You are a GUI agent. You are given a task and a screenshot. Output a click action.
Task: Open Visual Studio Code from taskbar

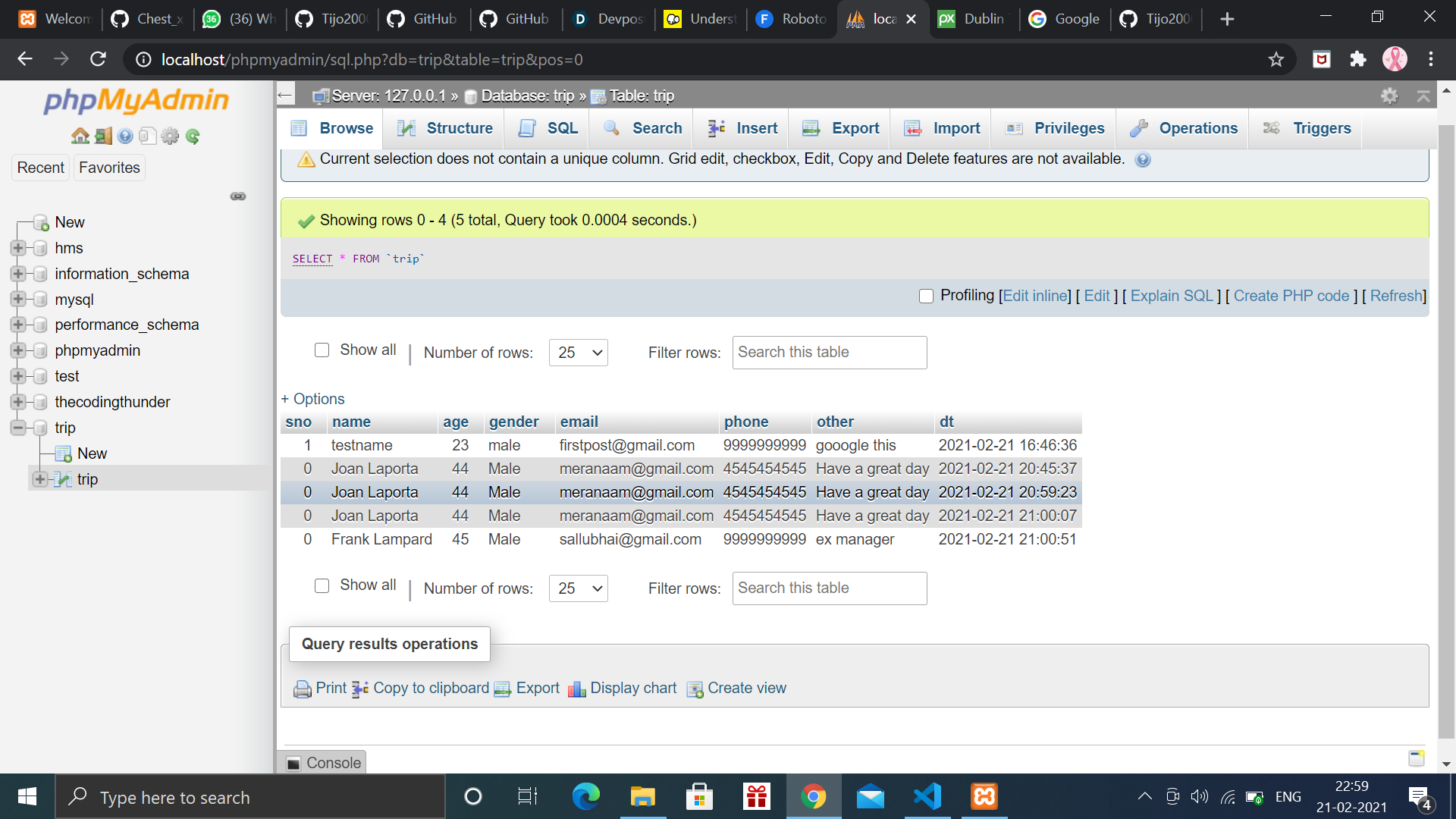coord(927,796)
